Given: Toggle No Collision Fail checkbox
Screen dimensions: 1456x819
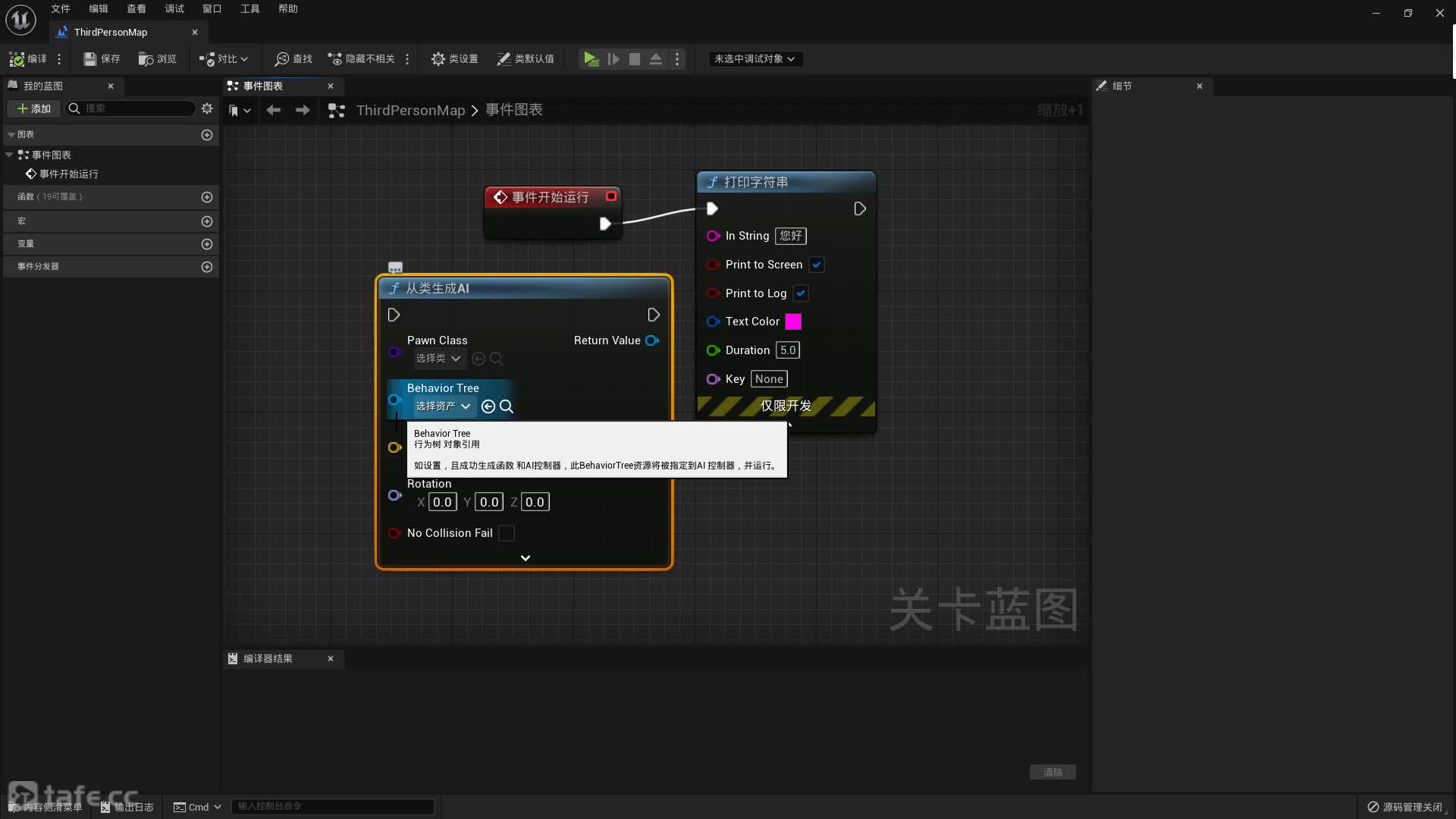Looking at the screenshot, I should (x=507, y=533).
